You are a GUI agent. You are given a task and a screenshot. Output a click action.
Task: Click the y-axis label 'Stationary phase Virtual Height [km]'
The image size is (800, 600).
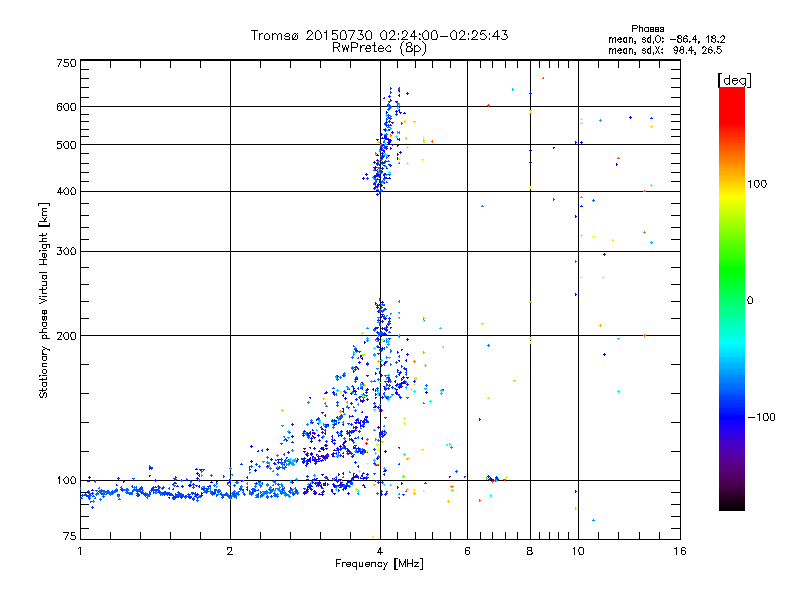pos(43,300)
